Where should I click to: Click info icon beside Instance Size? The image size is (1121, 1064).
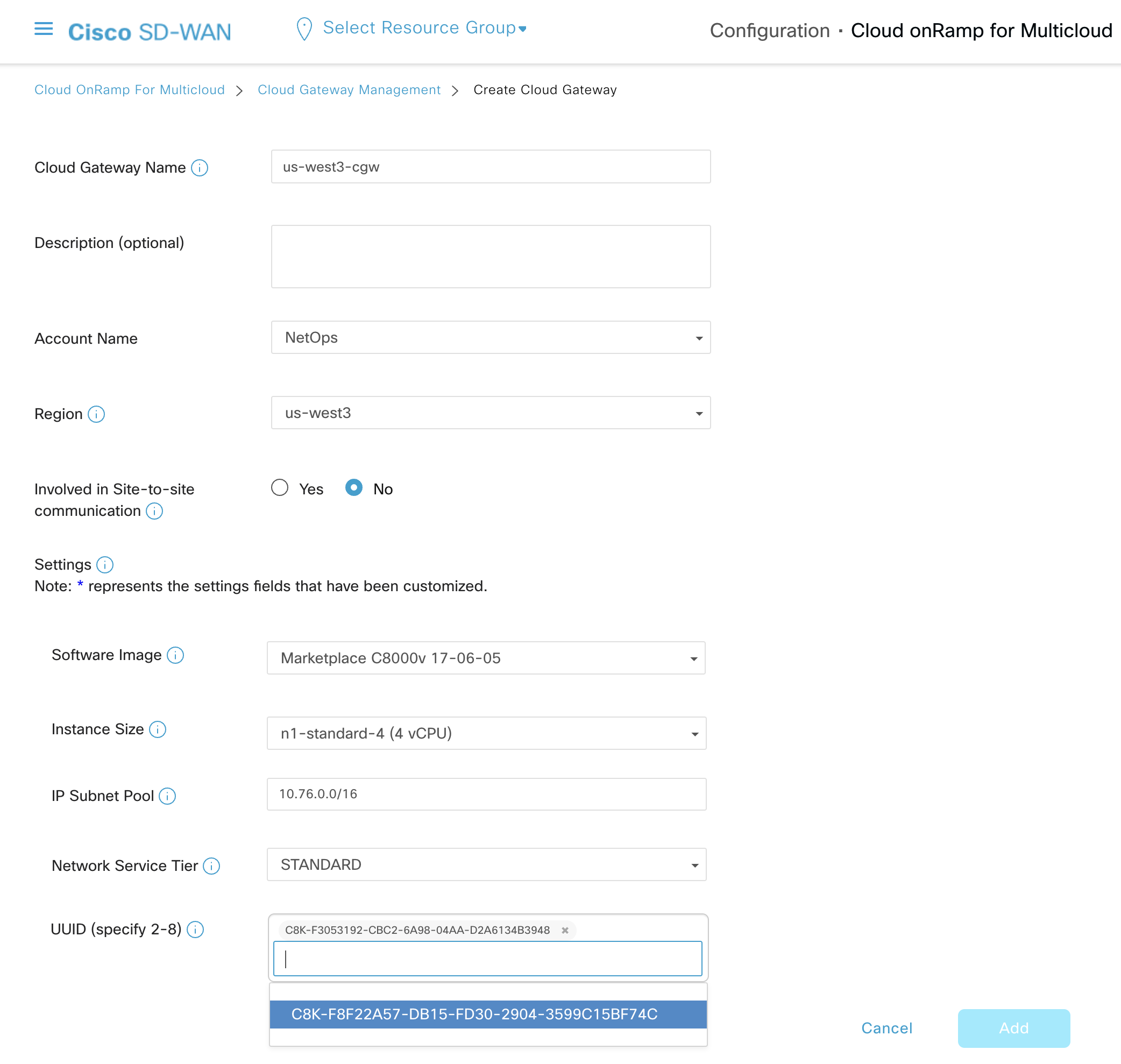point(158,729)
